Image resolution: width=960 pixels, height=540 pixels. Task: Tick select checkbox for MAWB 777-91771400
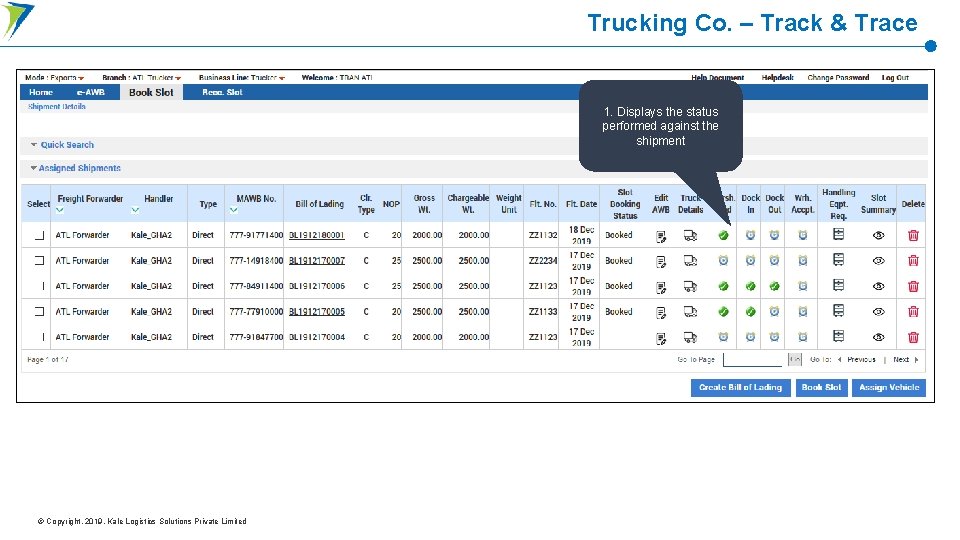pyautogui.click(x=40, y=235)
